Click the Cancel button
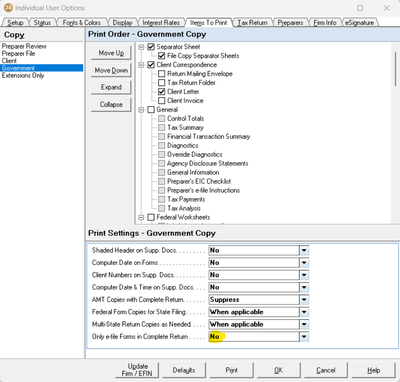 pos(326,370)
